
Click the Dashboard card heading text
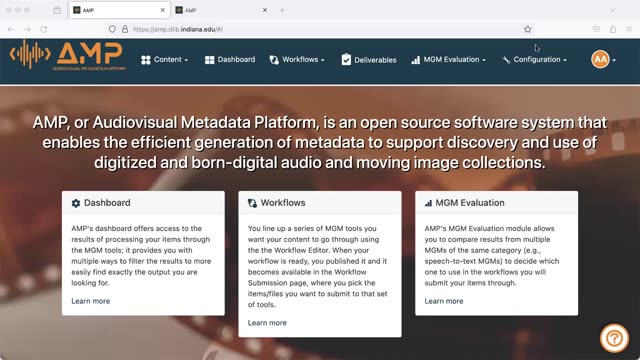click(107, 202)
